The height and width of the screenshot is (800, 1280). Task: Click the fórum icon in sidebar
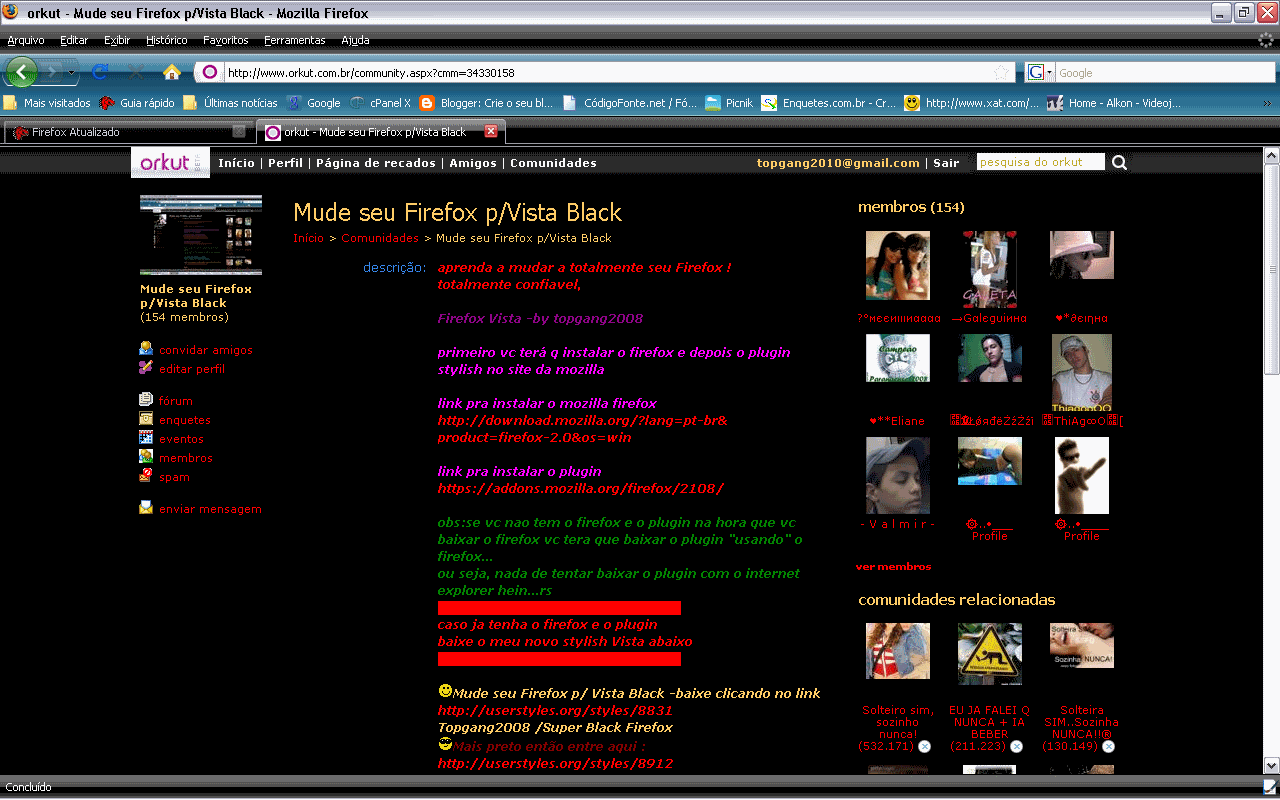click(146, 400)
